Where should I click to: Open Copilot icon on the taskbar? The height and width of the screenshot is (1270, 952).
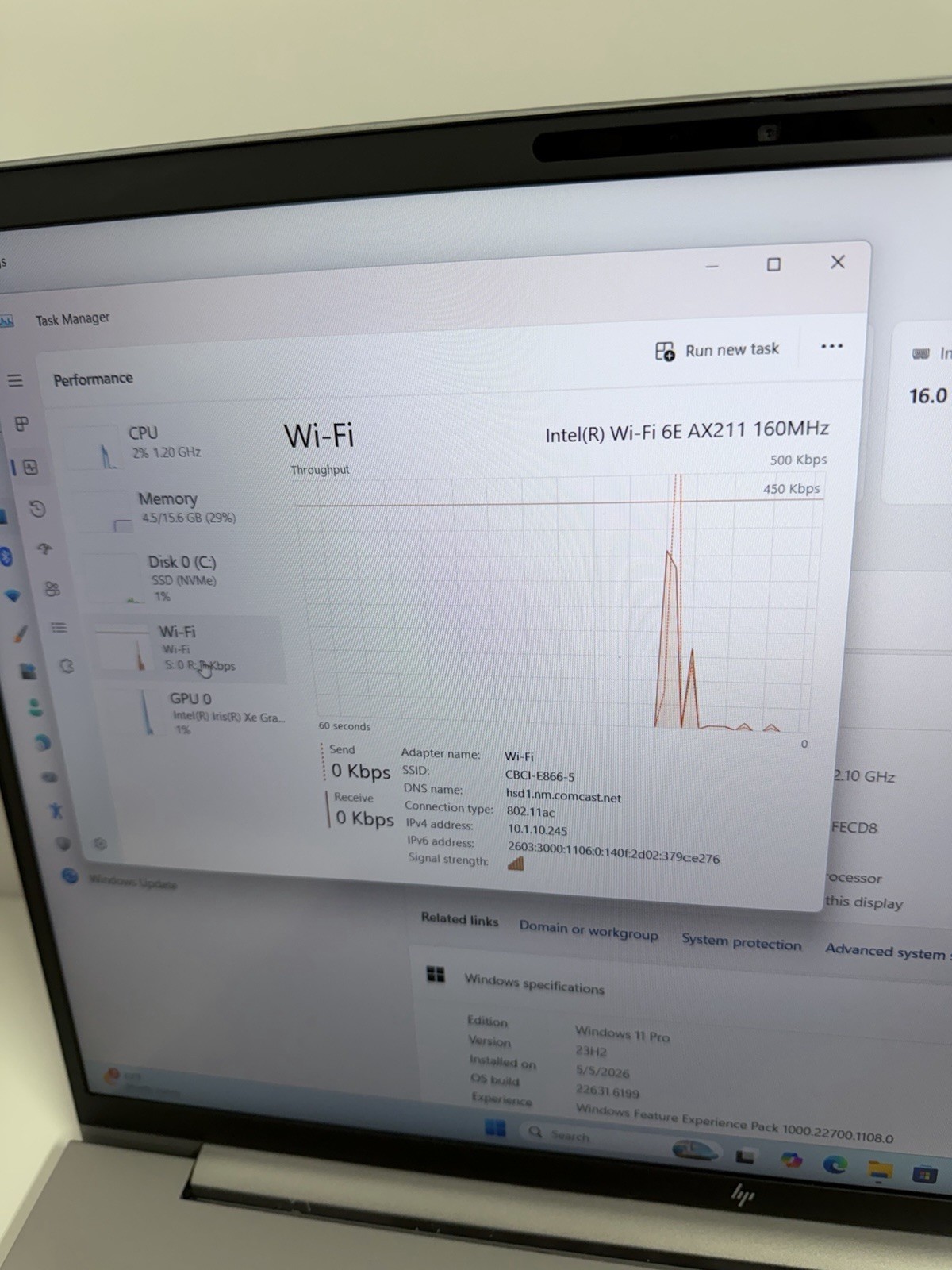[790, 1160]
